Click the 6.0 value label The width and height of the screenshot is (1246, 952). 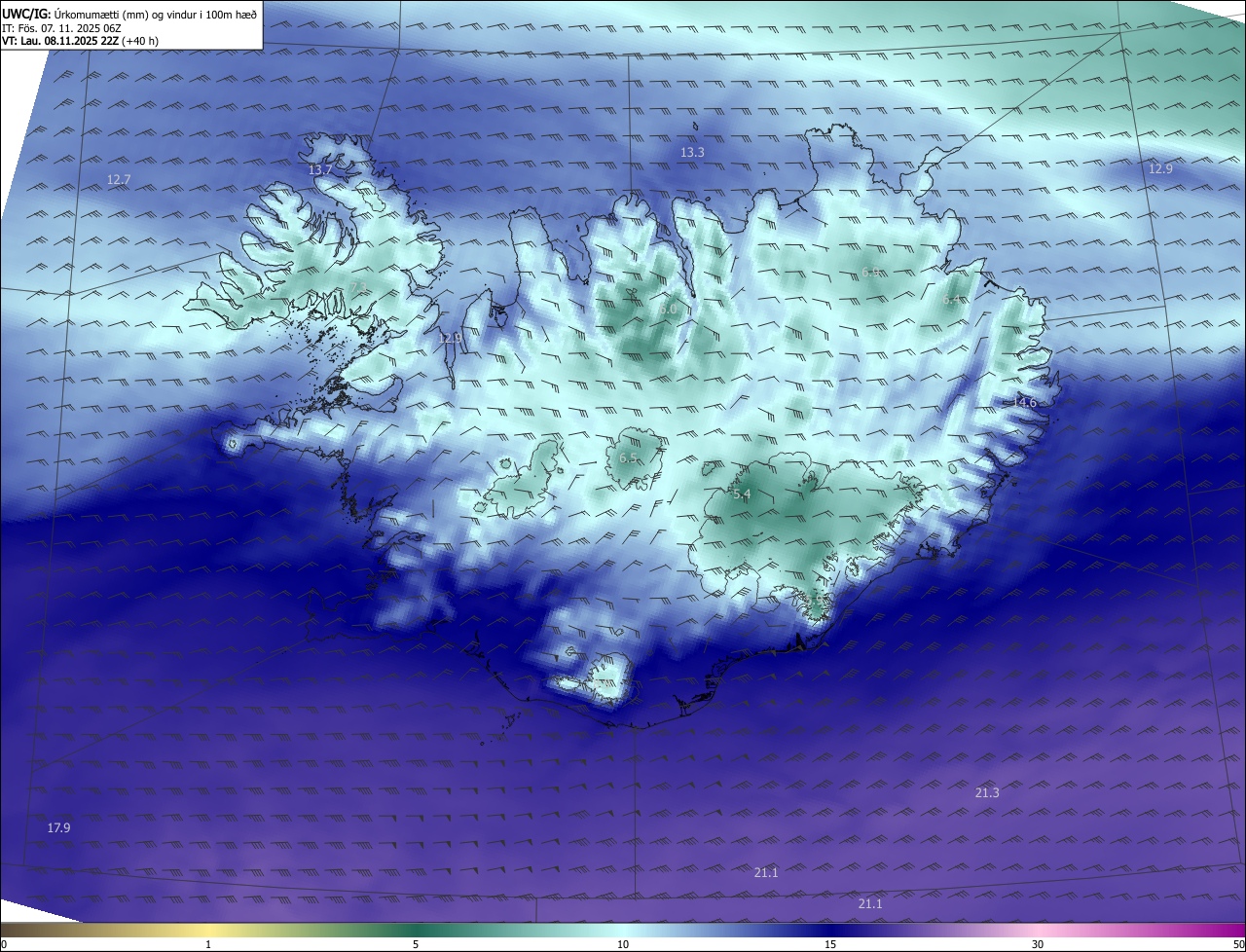point(667,310)
